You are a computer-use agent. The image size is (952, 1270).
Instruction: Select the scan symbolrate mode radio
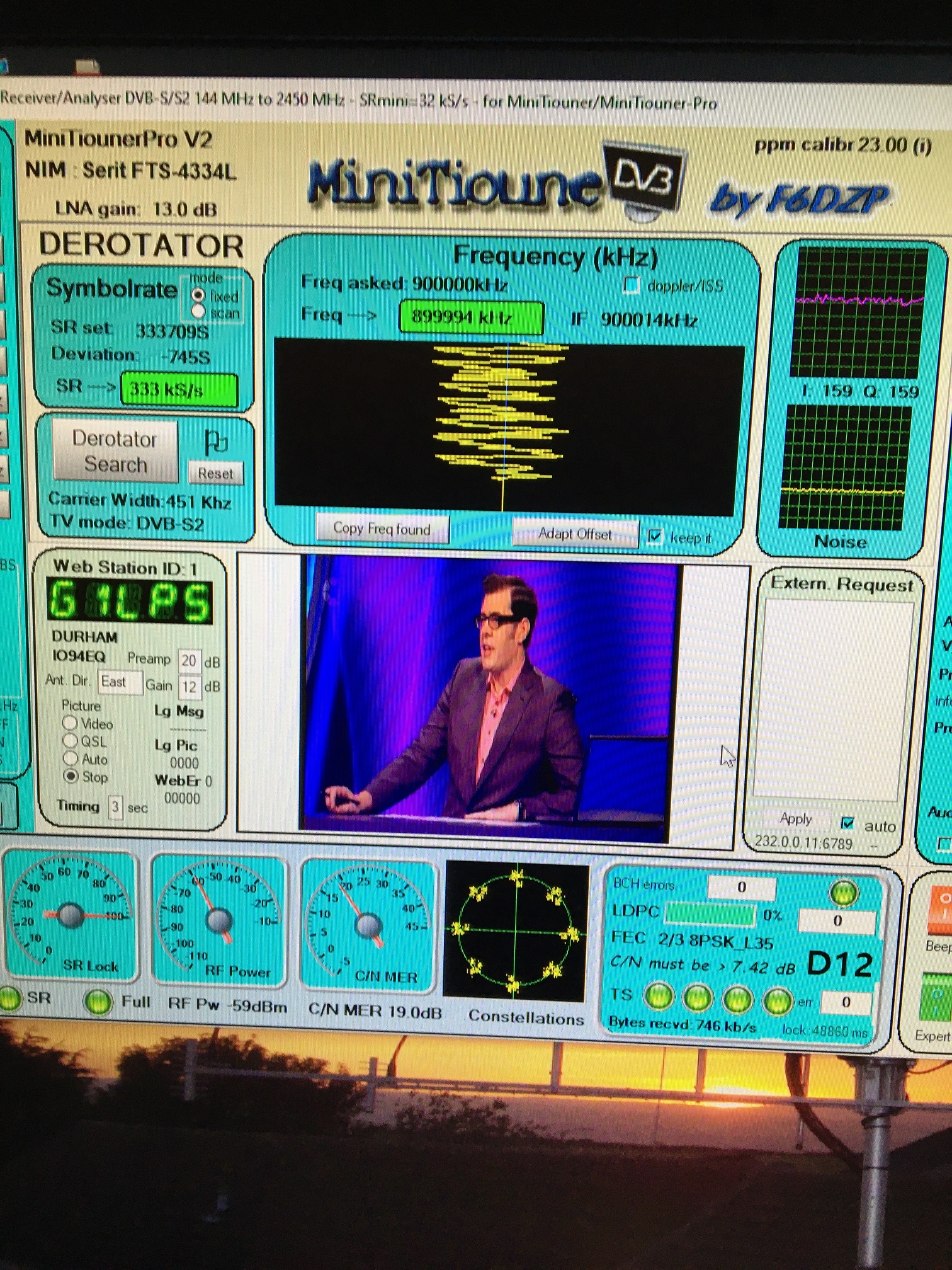pyautogui.click(x=198, y=311)
